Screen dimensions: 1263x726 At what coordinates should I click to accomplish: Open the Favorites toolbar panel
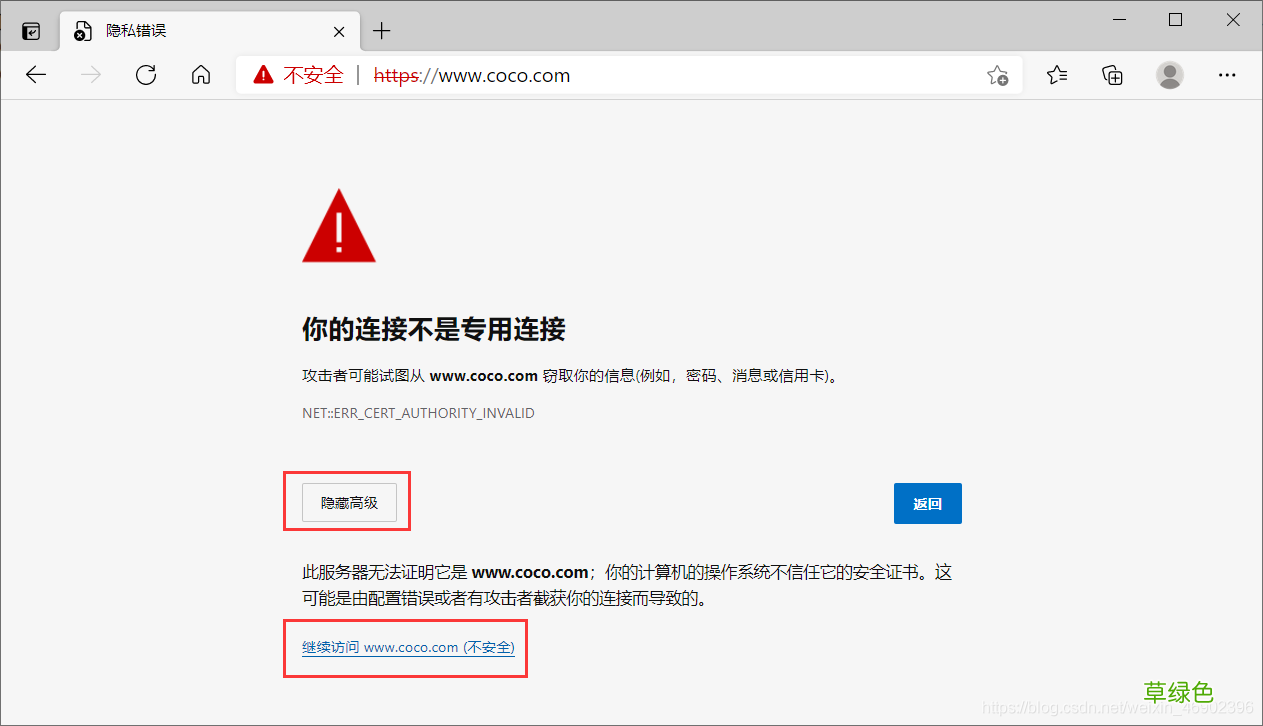1056,75
